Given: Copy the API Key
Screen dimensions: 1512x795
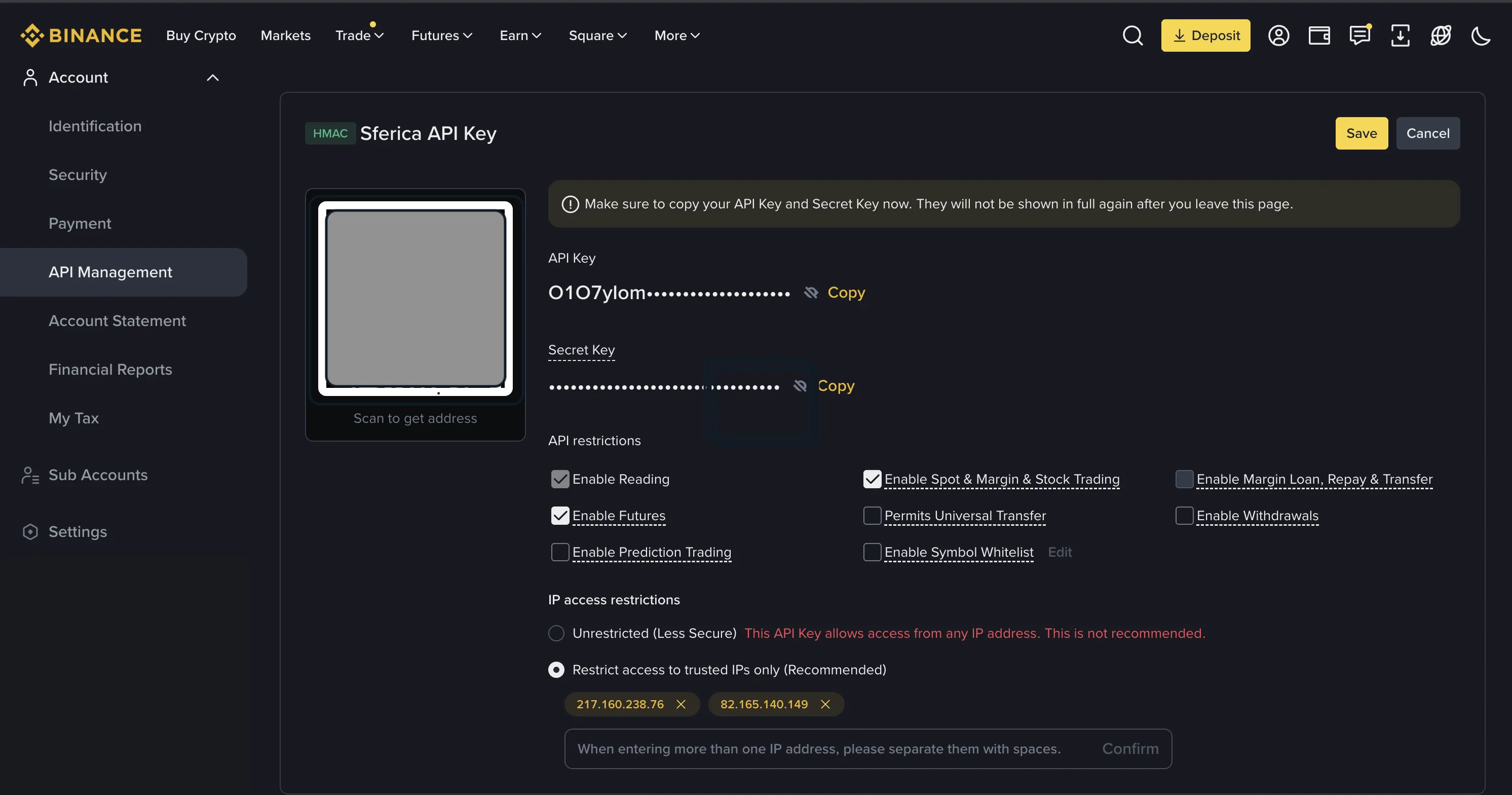Looking at the screenshot, I should pos(846,293).
